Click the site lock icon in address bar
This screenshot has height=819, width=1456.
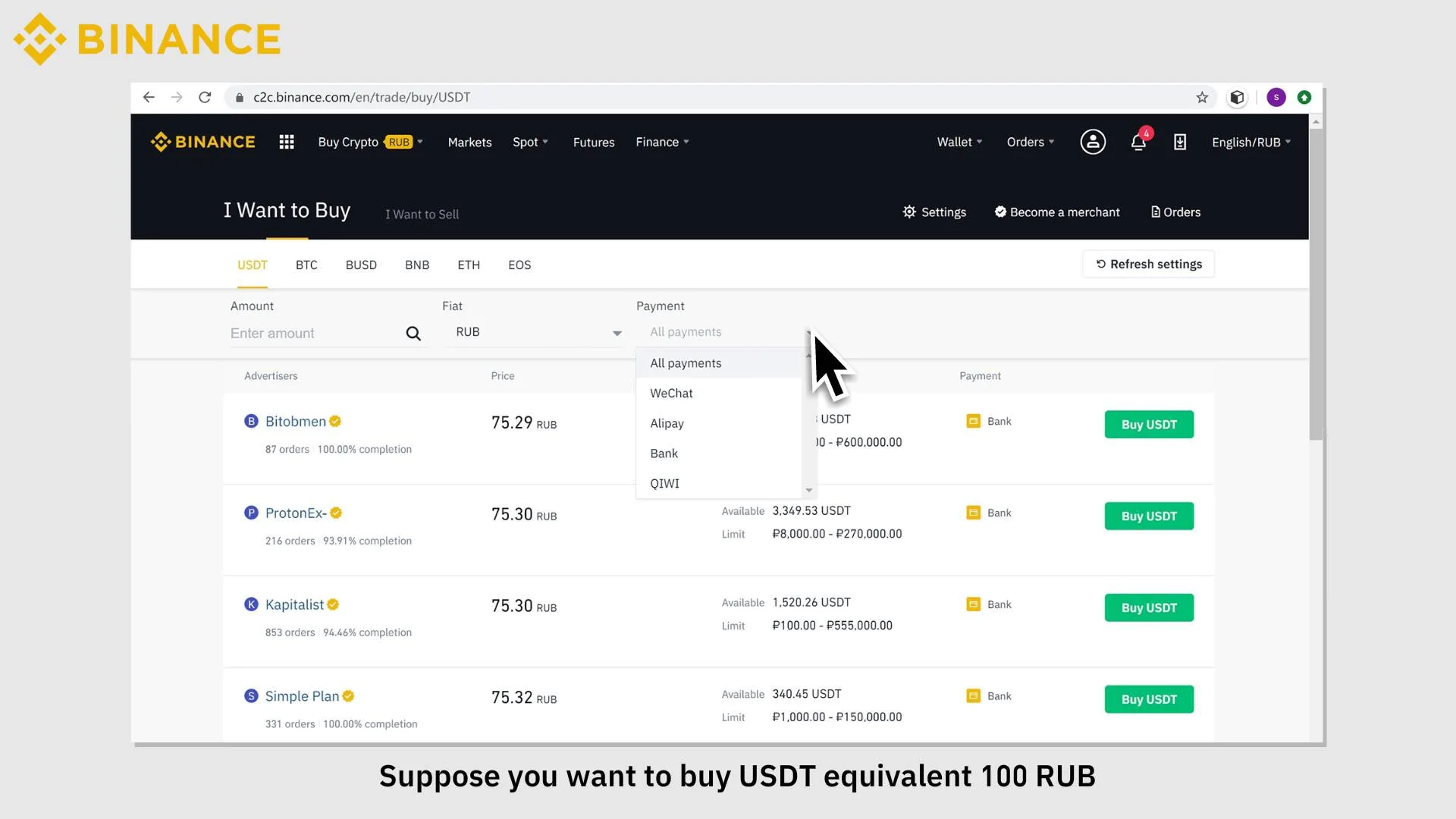240,97
